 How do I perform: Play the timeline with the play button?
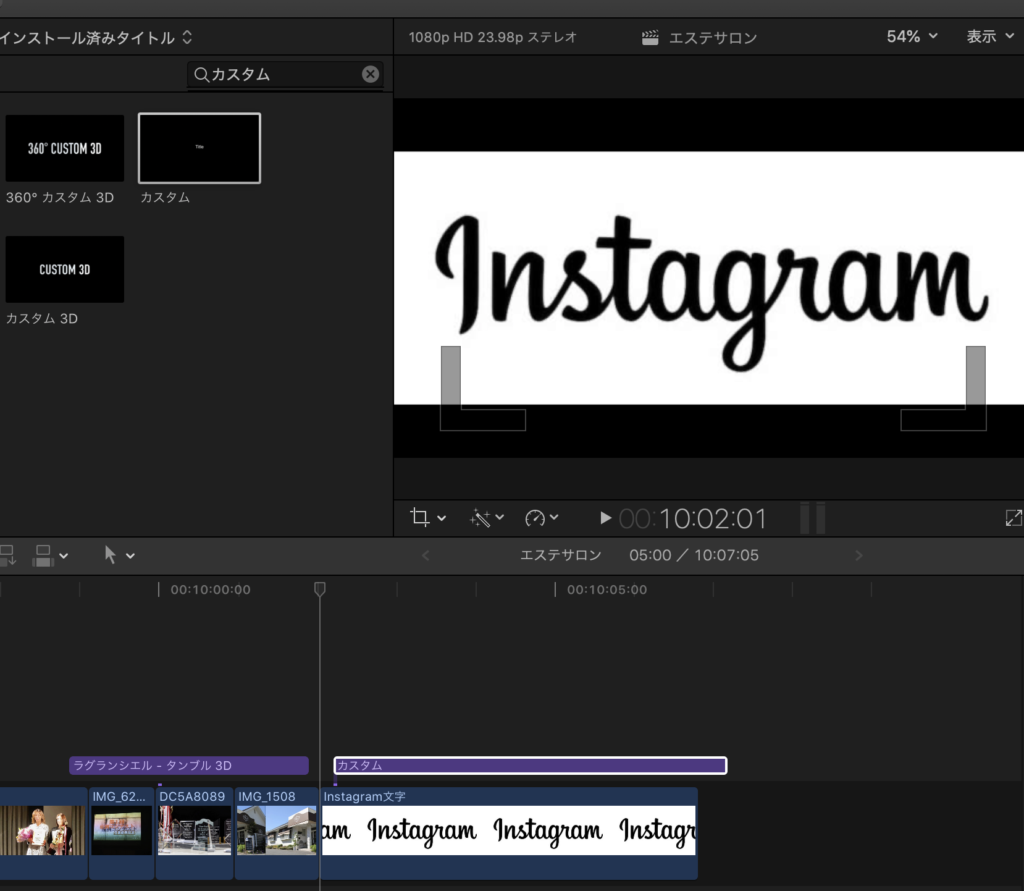(605, 518)
